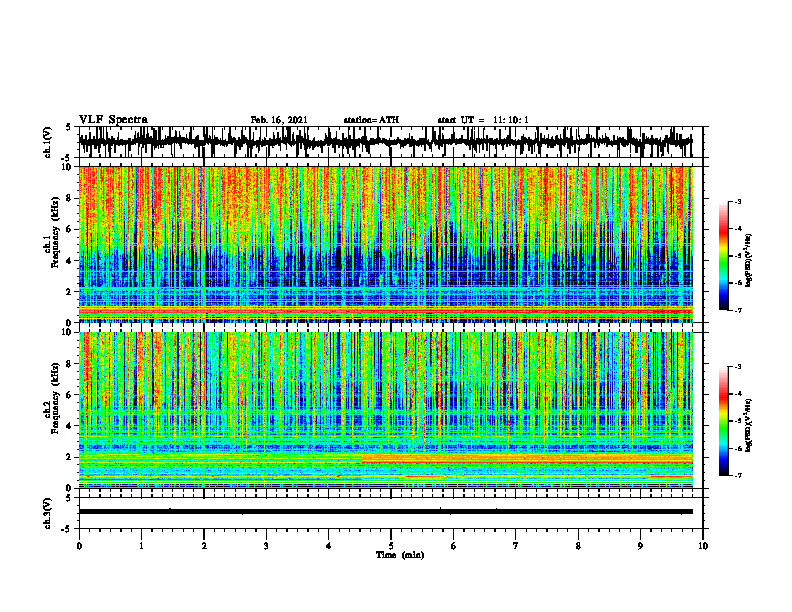Click the "VLF Spectra" plot title
The height and width of the screenshot is (612, 792).
(x=113, y=120)
